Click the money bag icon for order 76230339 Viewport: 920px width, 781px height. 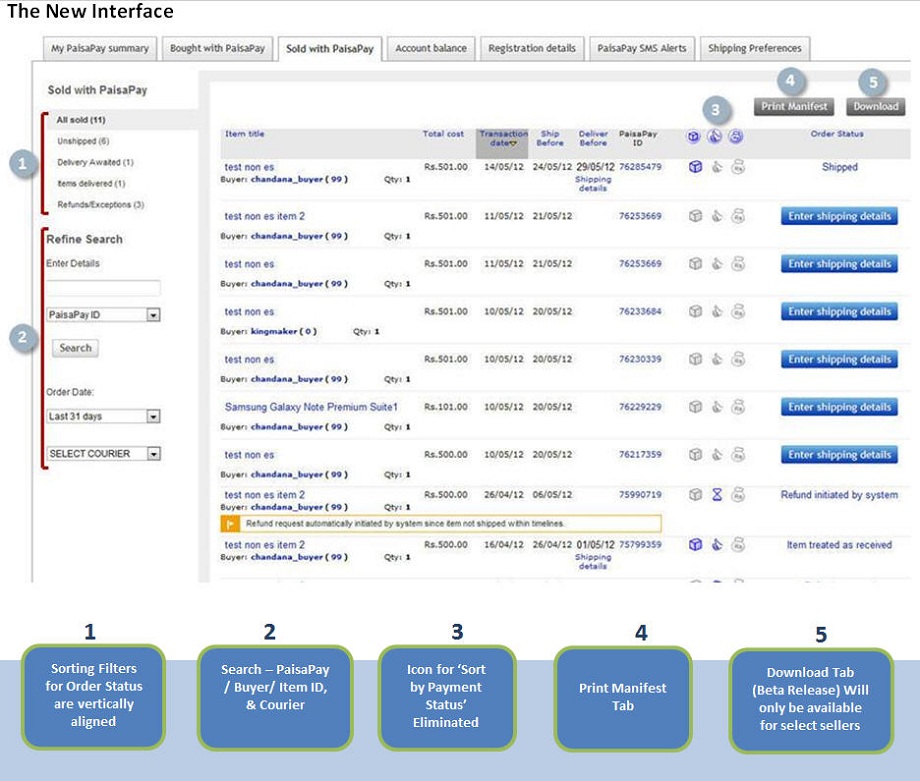(x=738, y=359)
